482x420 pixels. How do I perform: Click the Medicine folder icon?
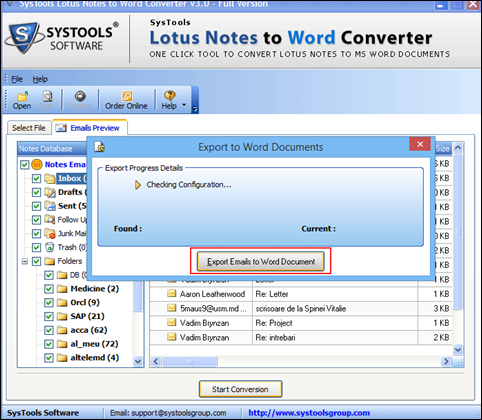click(62, 289)
